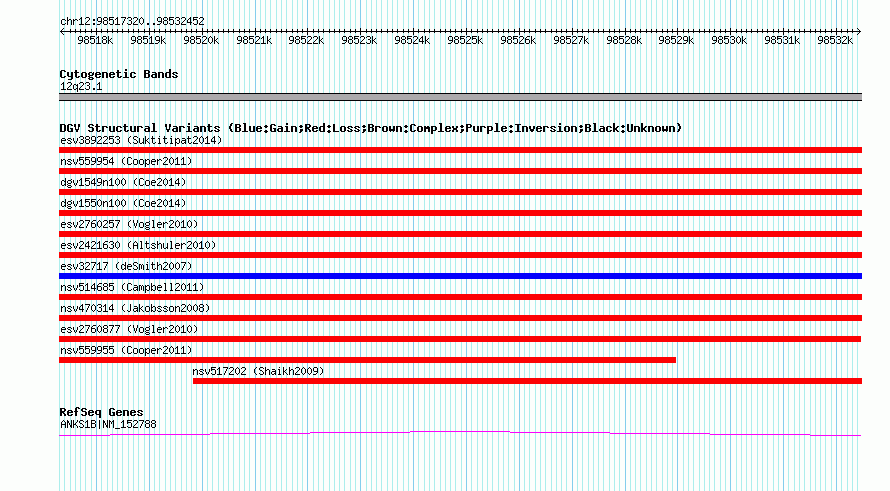Click the RefSeq Genes track title

[101, 412]
